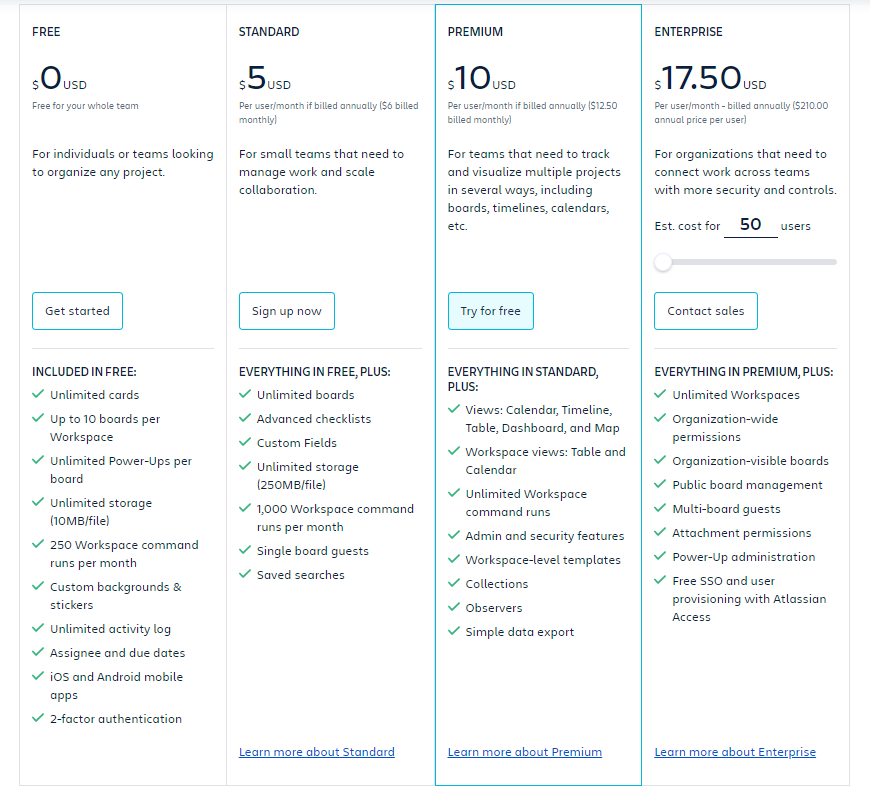Click the checkmark beside Advanced checklists
870x799 pixels.
tap(244, 418)
